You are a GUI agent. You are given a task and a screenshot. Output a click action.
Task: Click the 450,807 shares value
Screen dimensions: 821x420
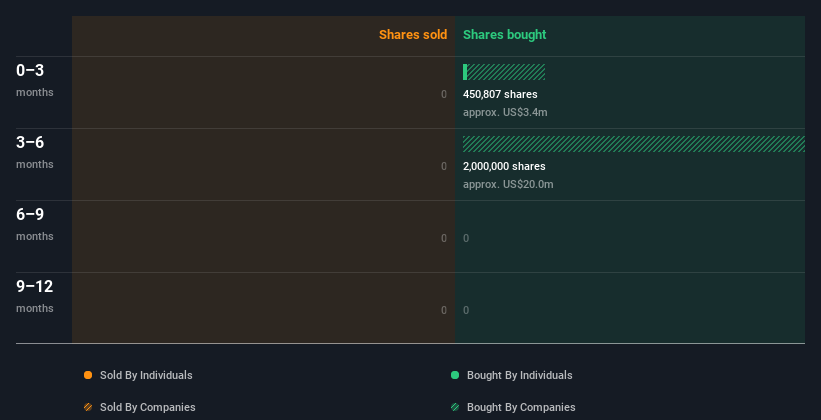pyautogui.click(x=500, y=94)
